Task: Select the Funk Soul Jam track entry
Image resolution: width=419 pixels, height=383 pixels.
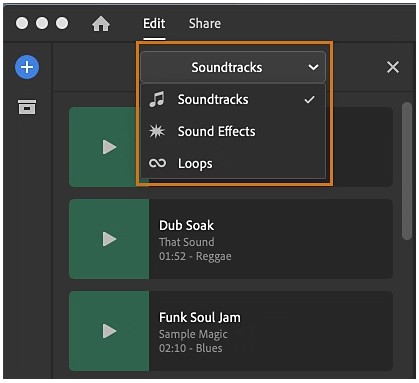Action: 231,331
